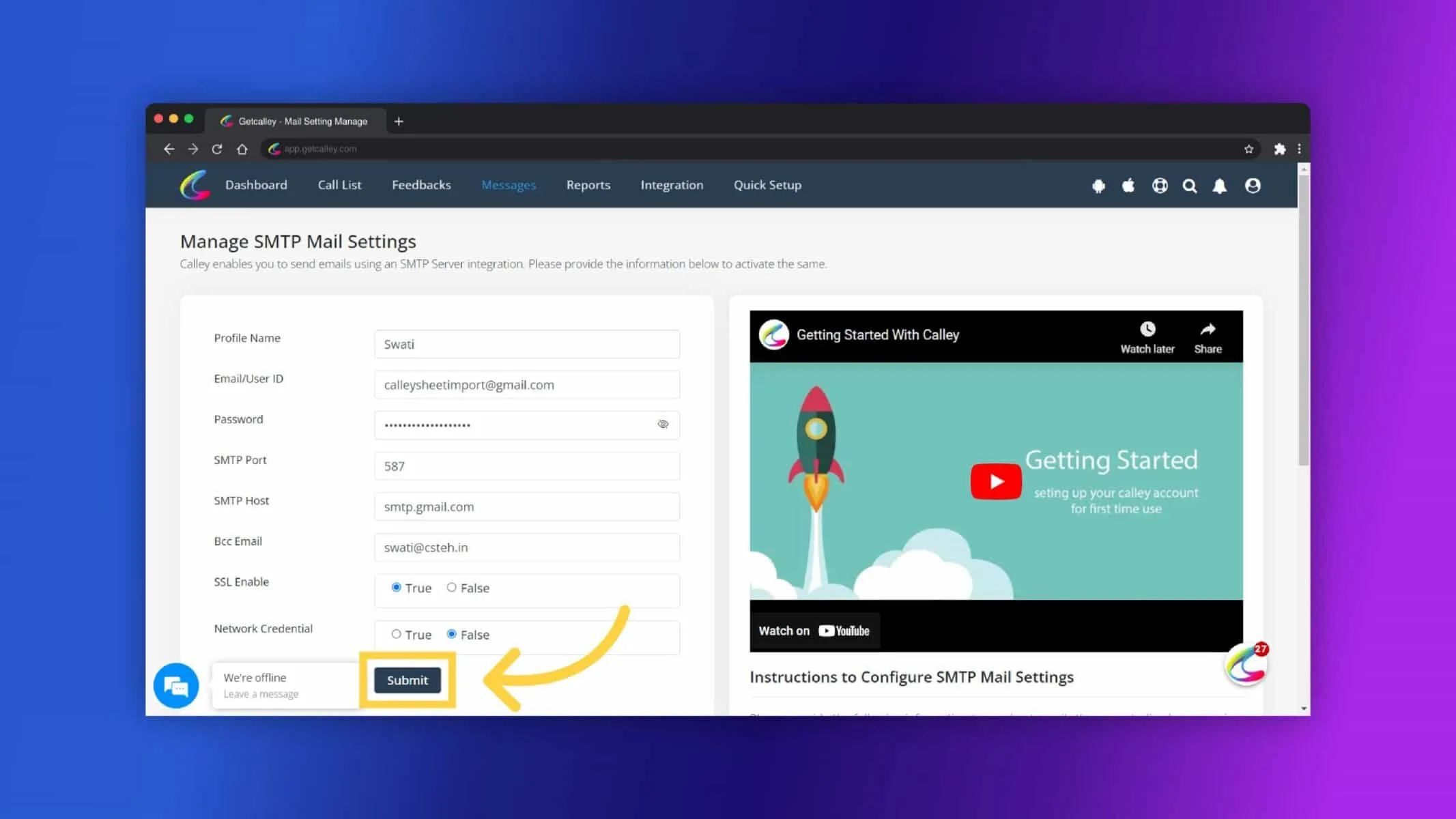Screen dimensions: 1456x819
Task: Open the notifications bell icon
Action: tap(1220, 186)
